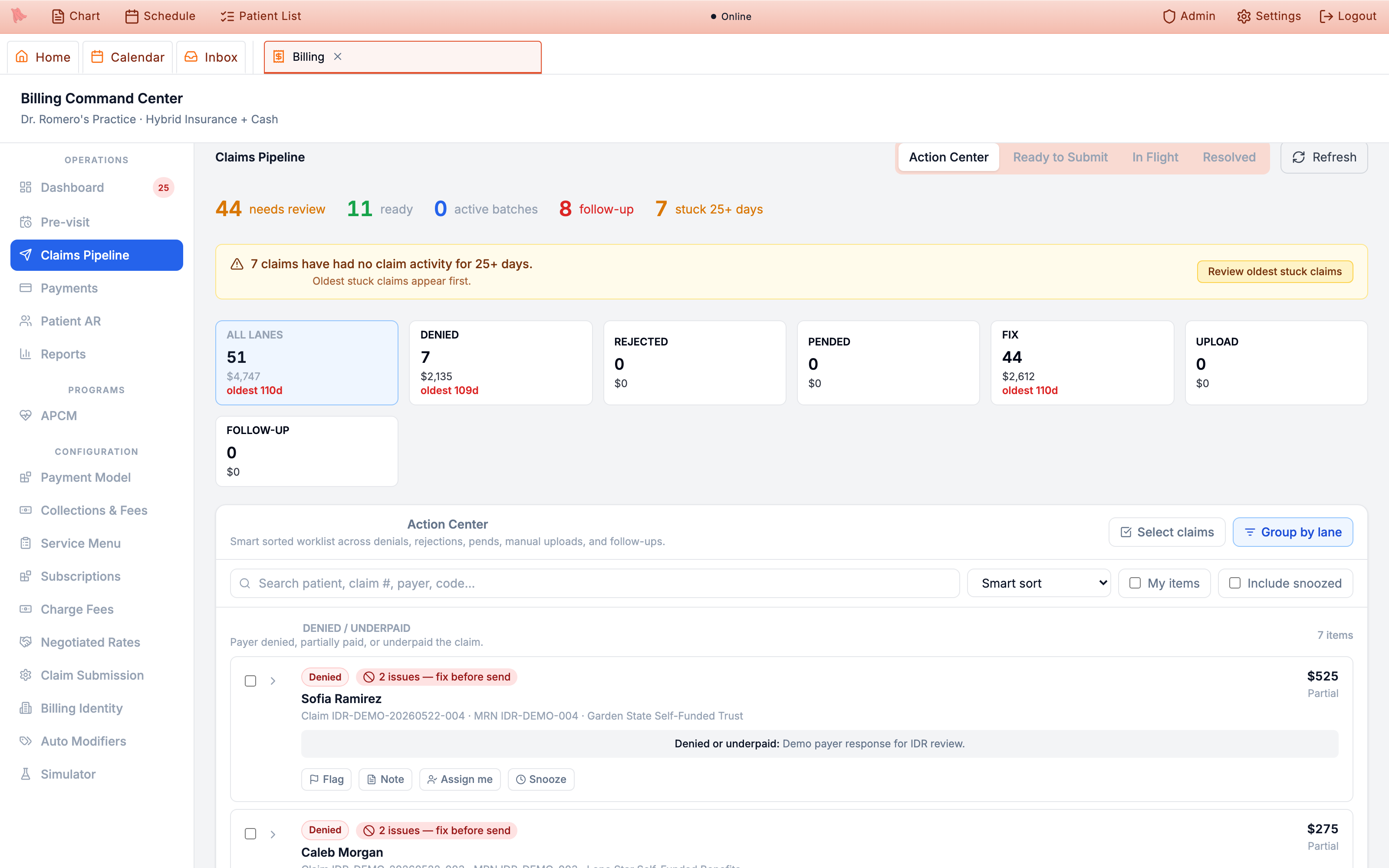Viewport: 1389px width, 868px height.
Task: Select the All Lanes card
Action: [306, 363]
